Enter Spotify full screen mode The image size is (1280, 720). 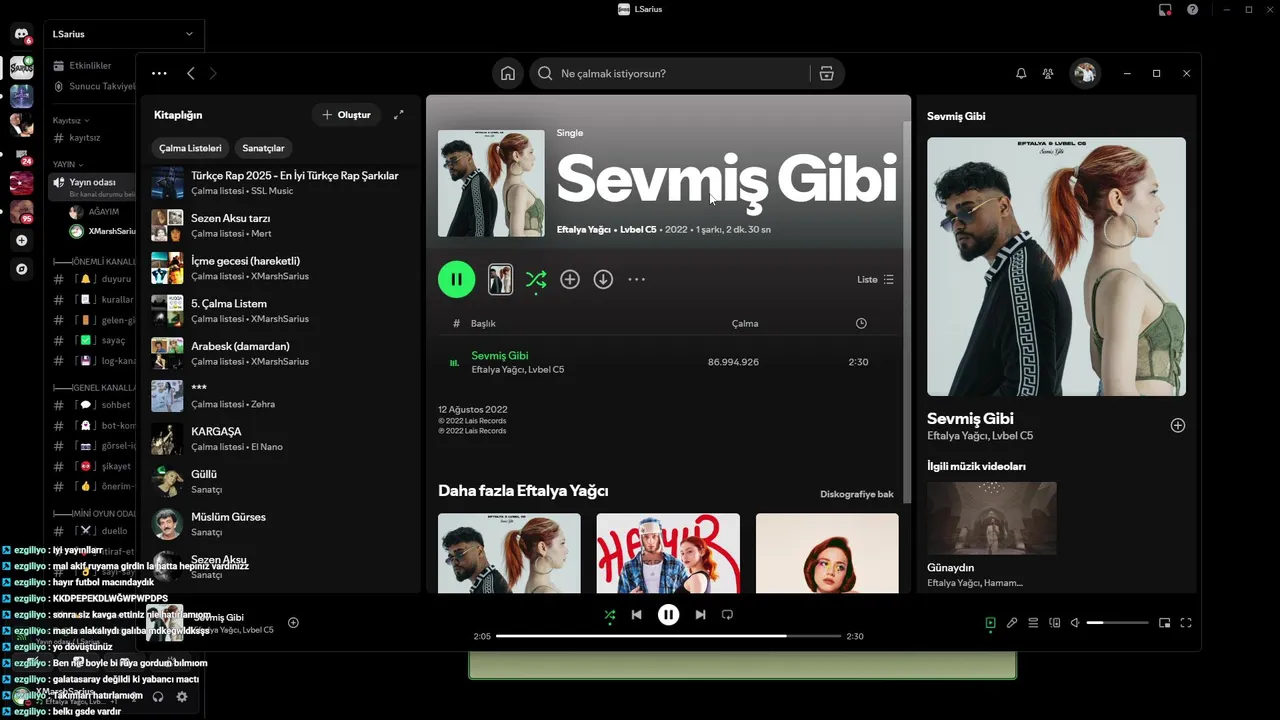pyautogui.click(x=1186, y=623)
